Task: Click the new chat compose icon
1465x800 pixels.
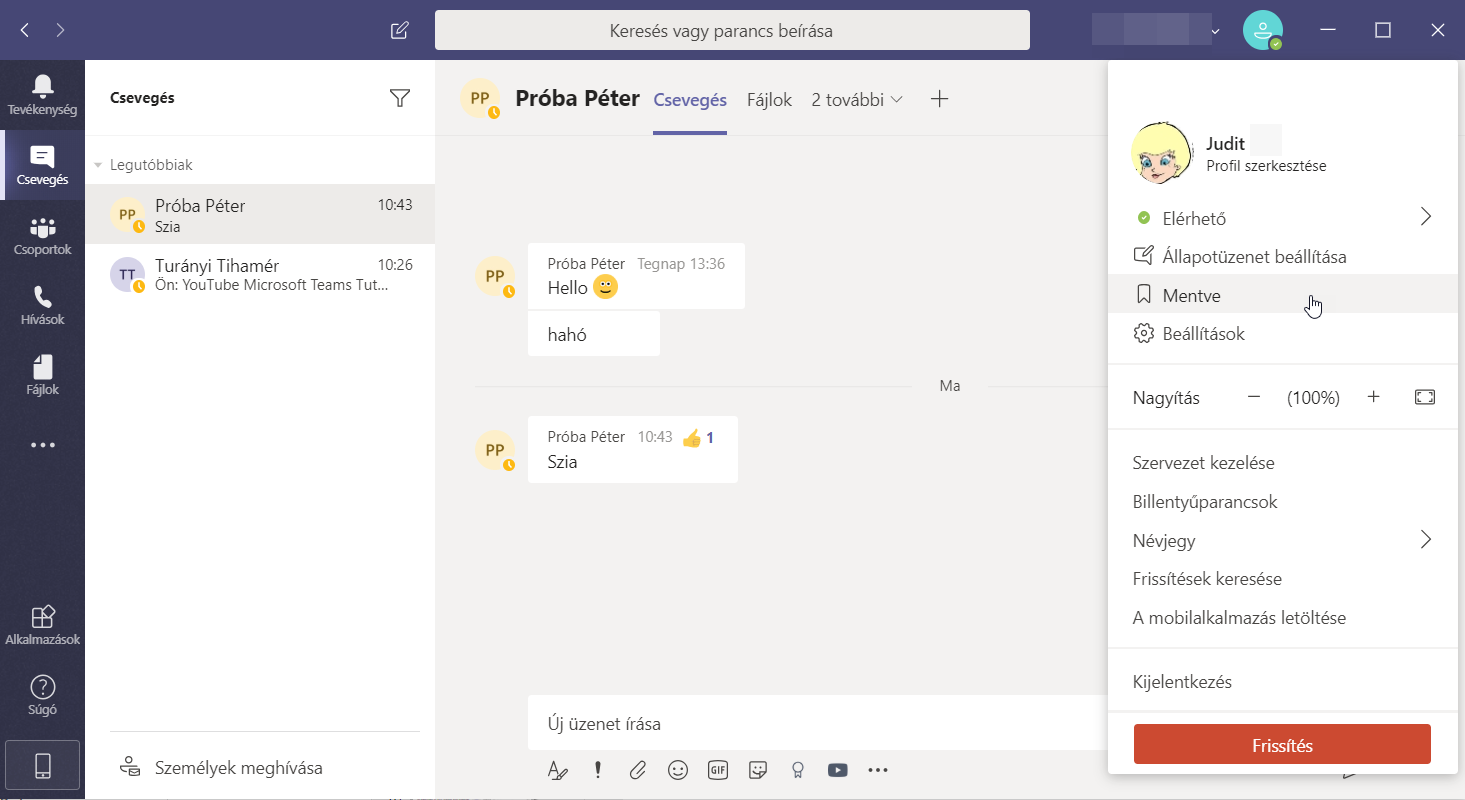Action: click(399, 30)
